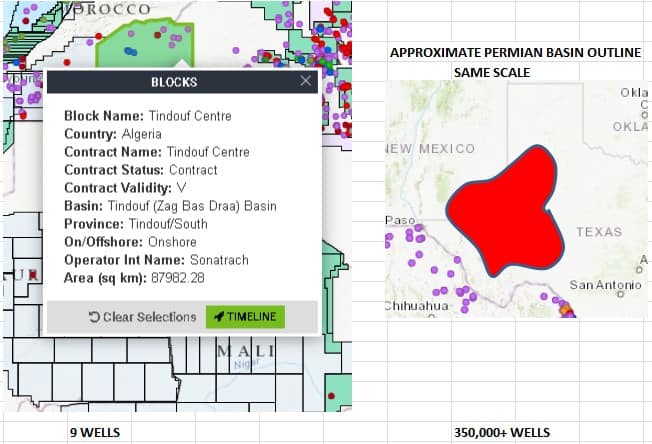This screenshot has width=652, height=444.
Task: Click the TEXAS label on the map
Action: click(x=599, y=232)
